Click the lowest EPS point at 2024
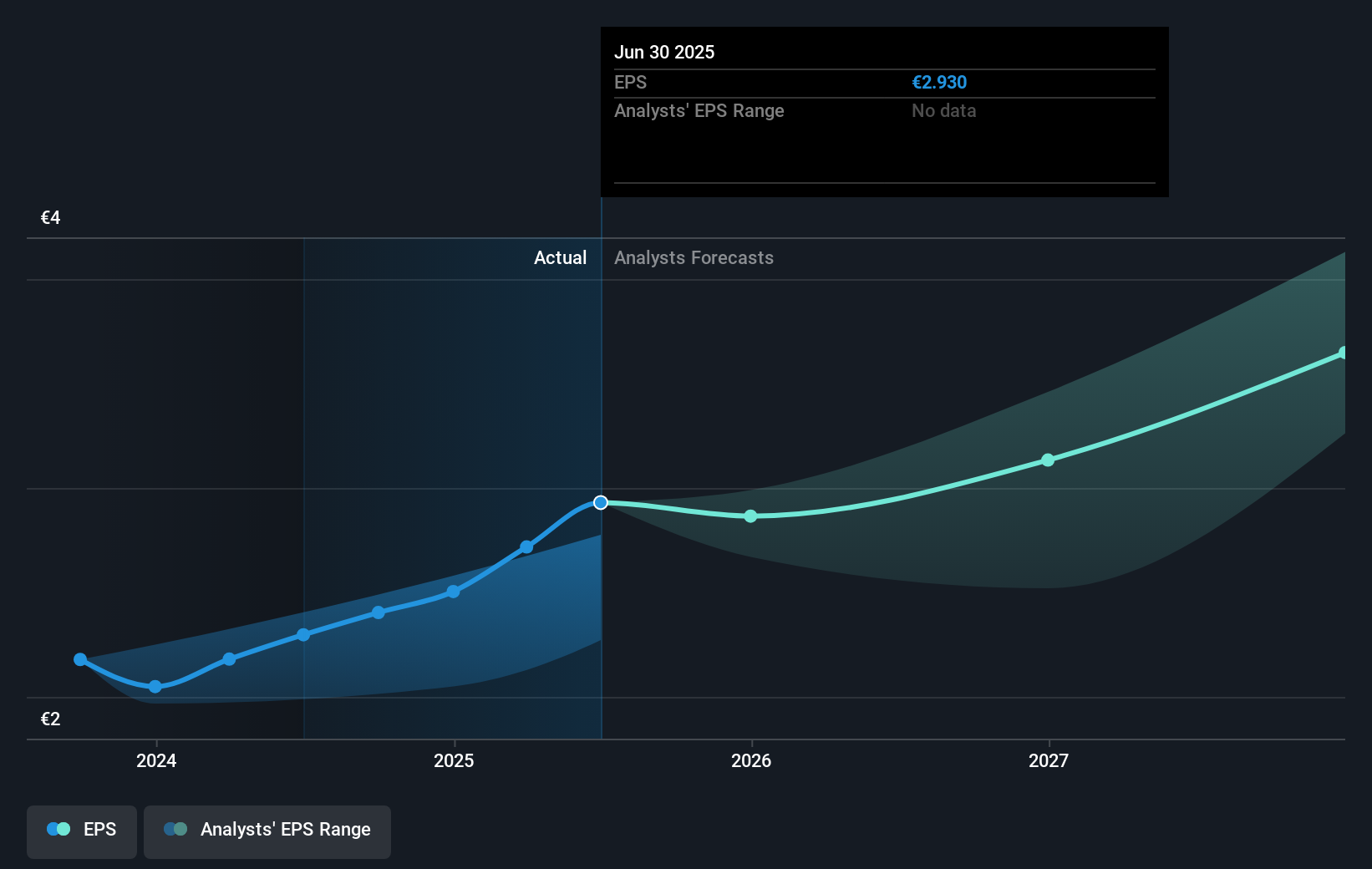 click(x=155, y=687)
